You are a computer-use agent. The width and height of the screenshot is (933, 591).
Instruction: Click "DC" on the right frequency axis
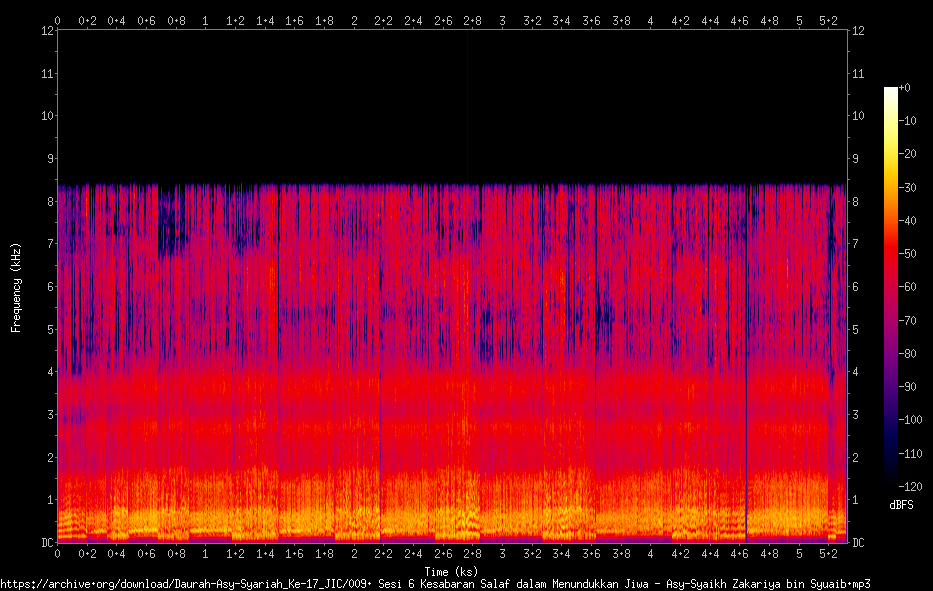(x=858, y=542)
